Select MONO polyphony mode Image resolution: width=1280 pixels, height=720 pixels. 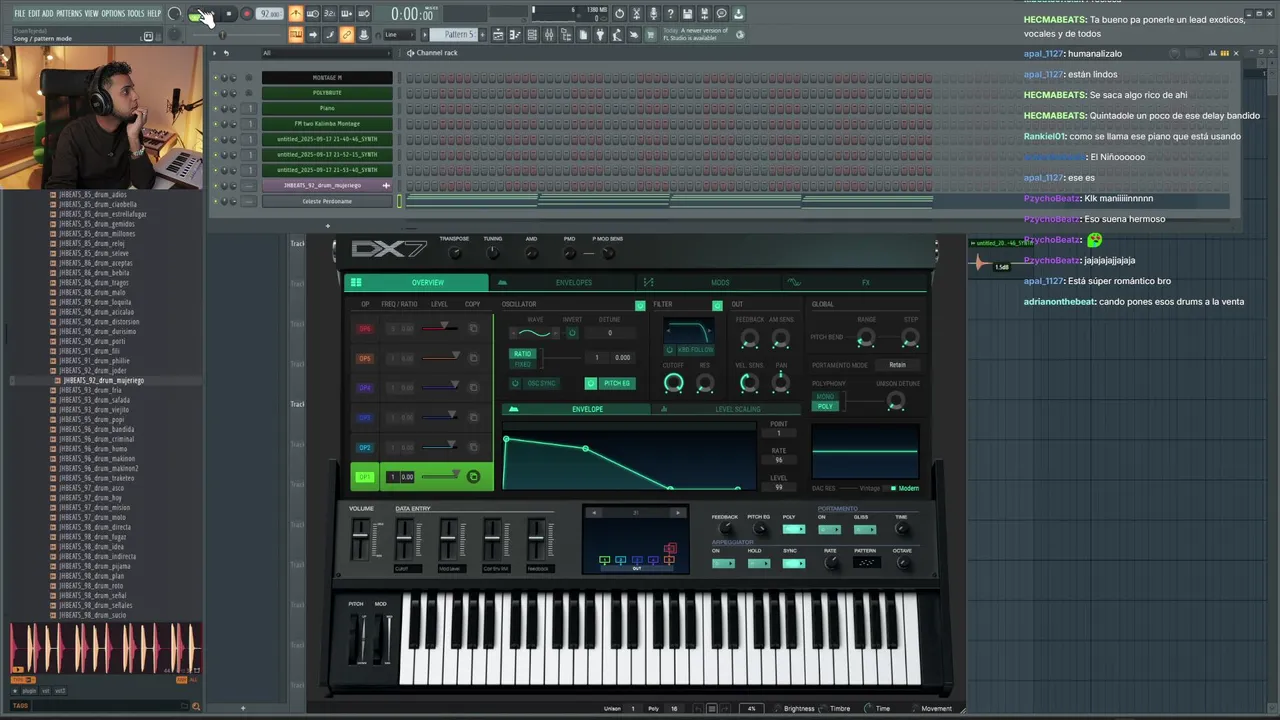[x=825, y=396]
